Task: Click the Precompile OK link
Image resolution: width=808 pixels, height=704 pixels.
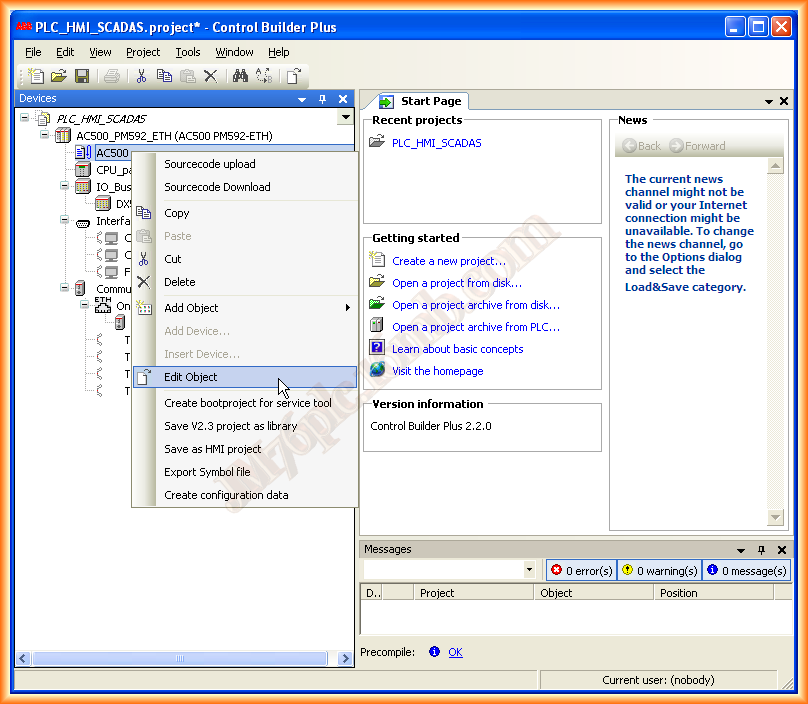Action: click(x=455, y=652)
